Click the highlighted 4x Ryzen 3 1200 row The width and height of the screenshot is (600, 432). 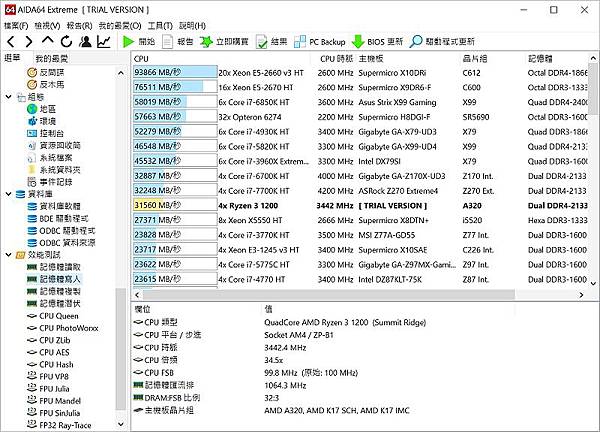tap(360, 205)
